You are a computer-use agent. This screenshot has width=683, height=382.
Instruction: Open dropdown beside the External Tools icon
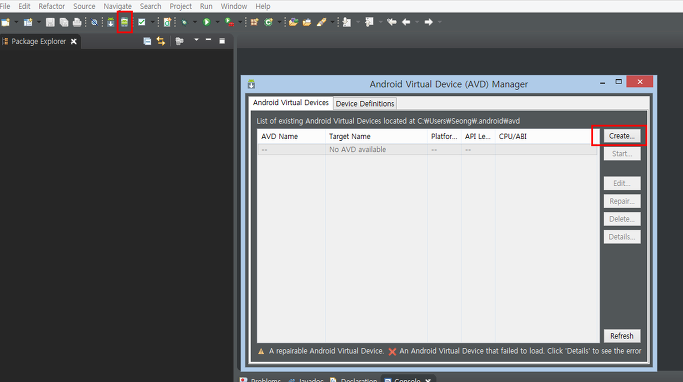tap(240, 22)
